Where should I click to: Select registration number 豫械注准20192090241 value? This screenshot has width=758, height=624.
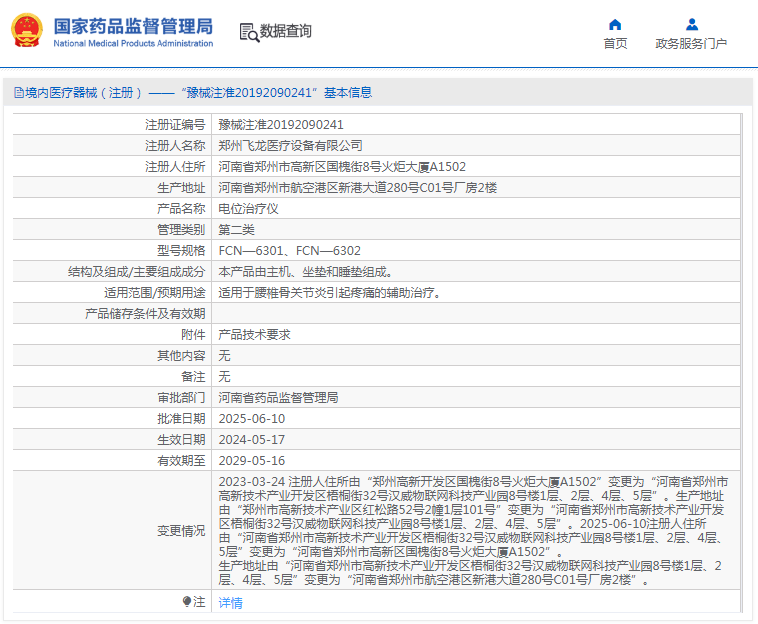[281, 125]
